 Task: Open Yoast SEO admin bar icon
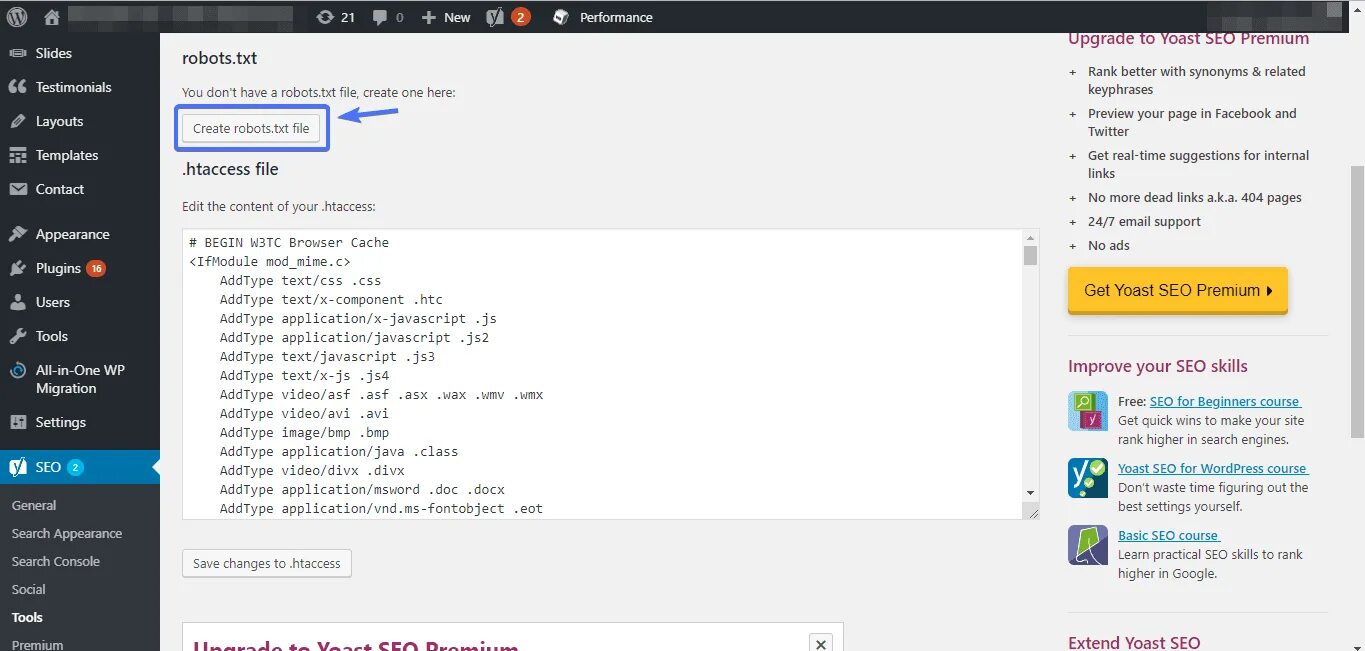(x=494, y=17)
